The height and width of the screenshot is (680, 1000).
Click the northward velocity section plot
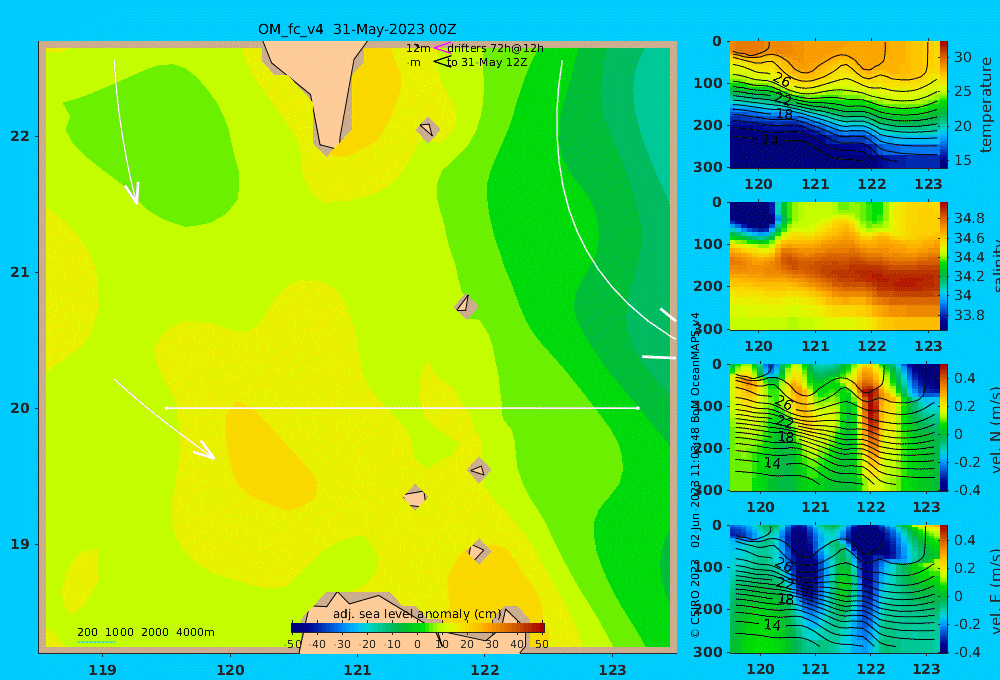[x=834, y=427]
